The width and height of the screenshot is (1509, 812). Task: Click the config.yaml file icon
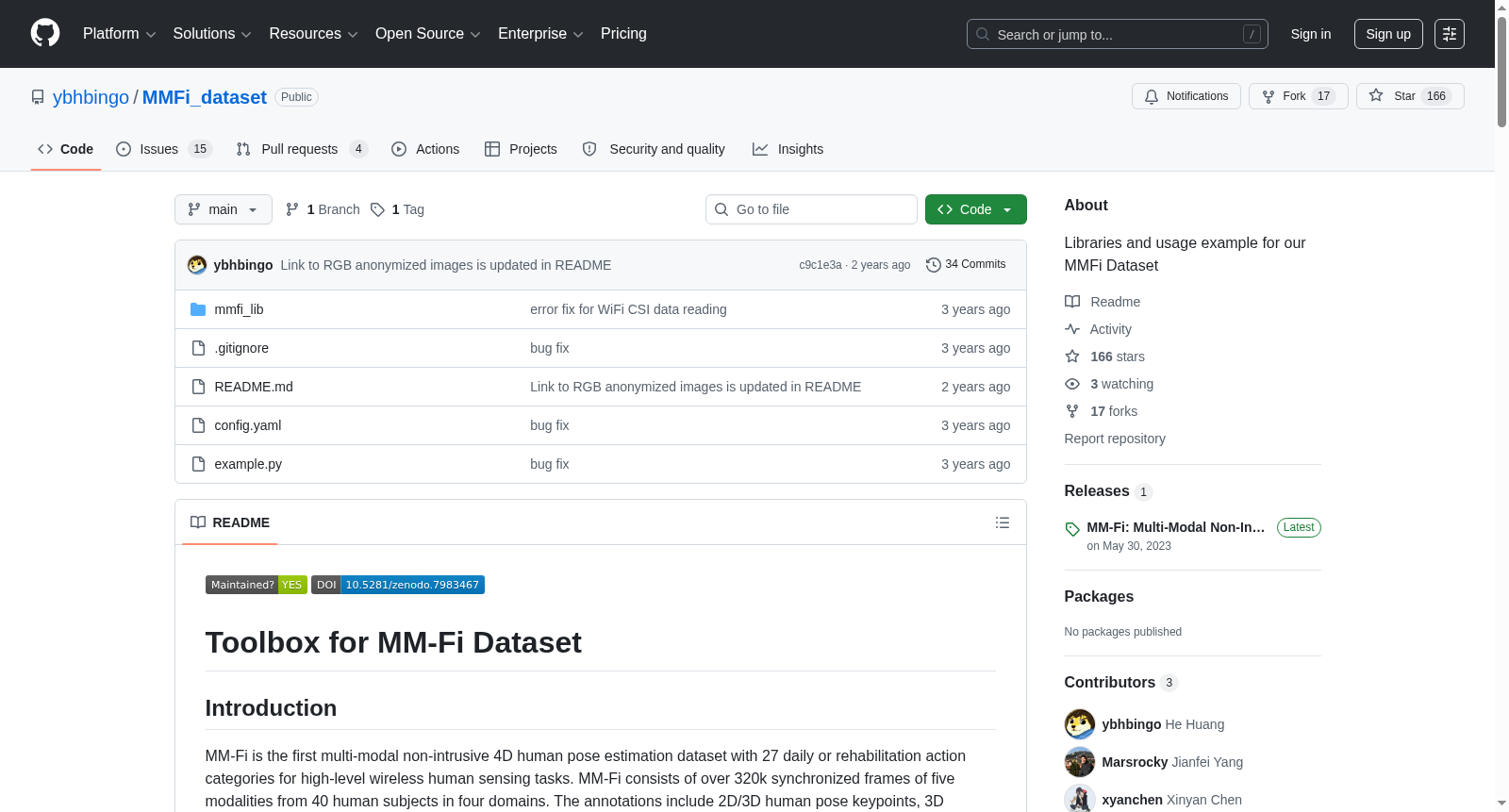click(198, 425)
